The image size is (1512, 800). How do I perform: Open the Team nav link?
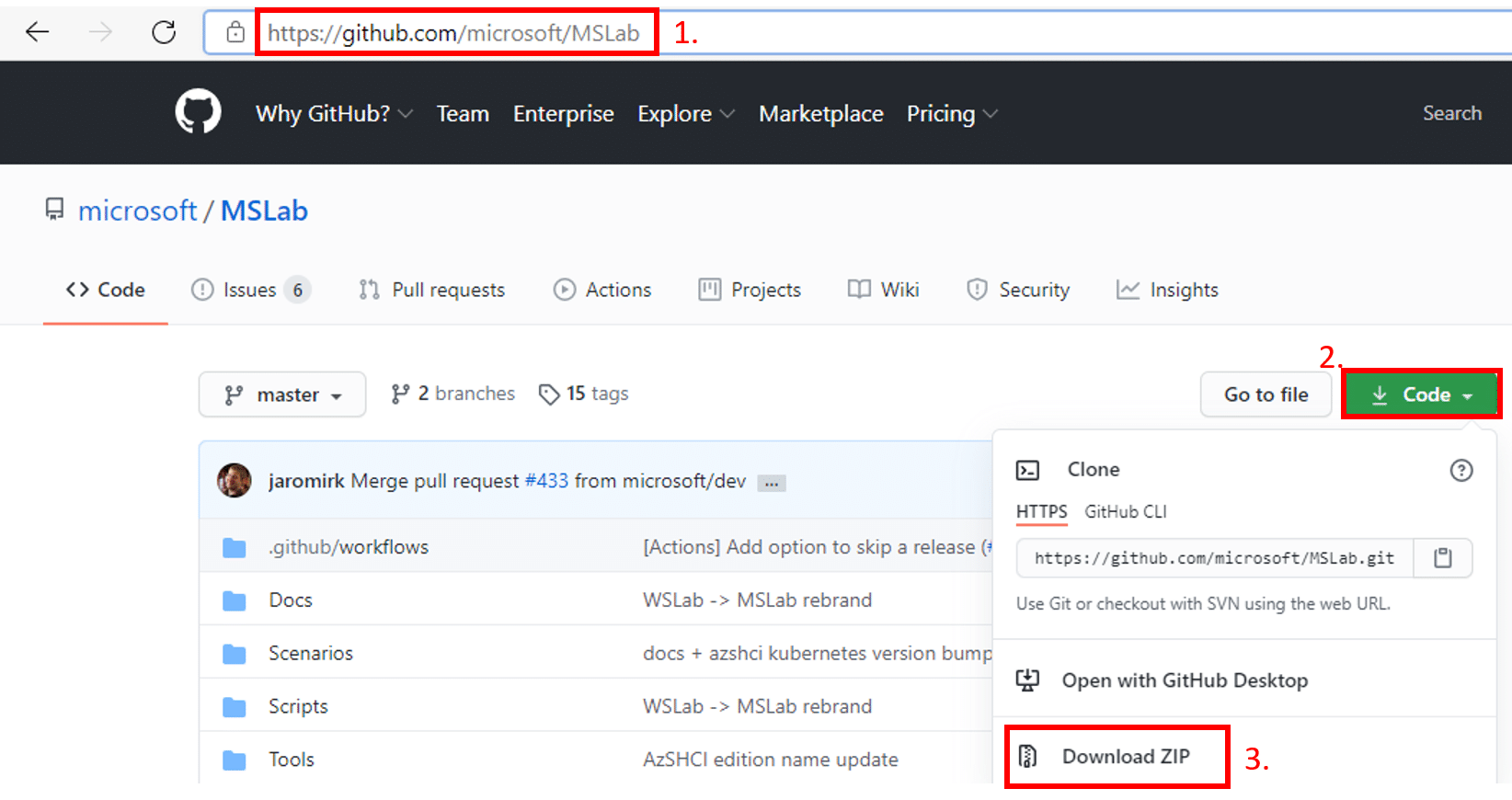pyautogui.click(x=463, y=113)
